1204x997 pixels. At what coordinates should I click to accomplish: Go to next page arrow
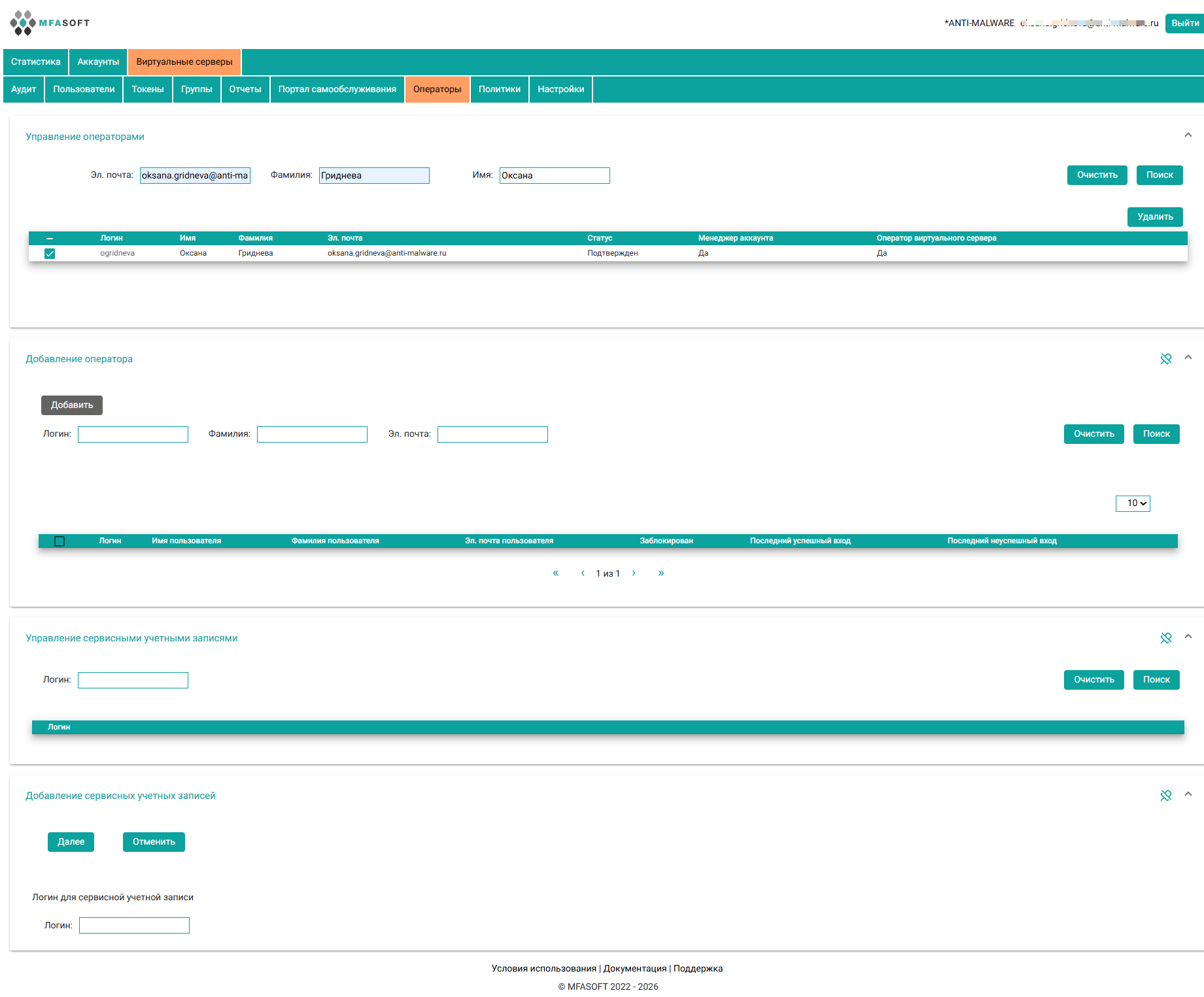click(634, 573)
